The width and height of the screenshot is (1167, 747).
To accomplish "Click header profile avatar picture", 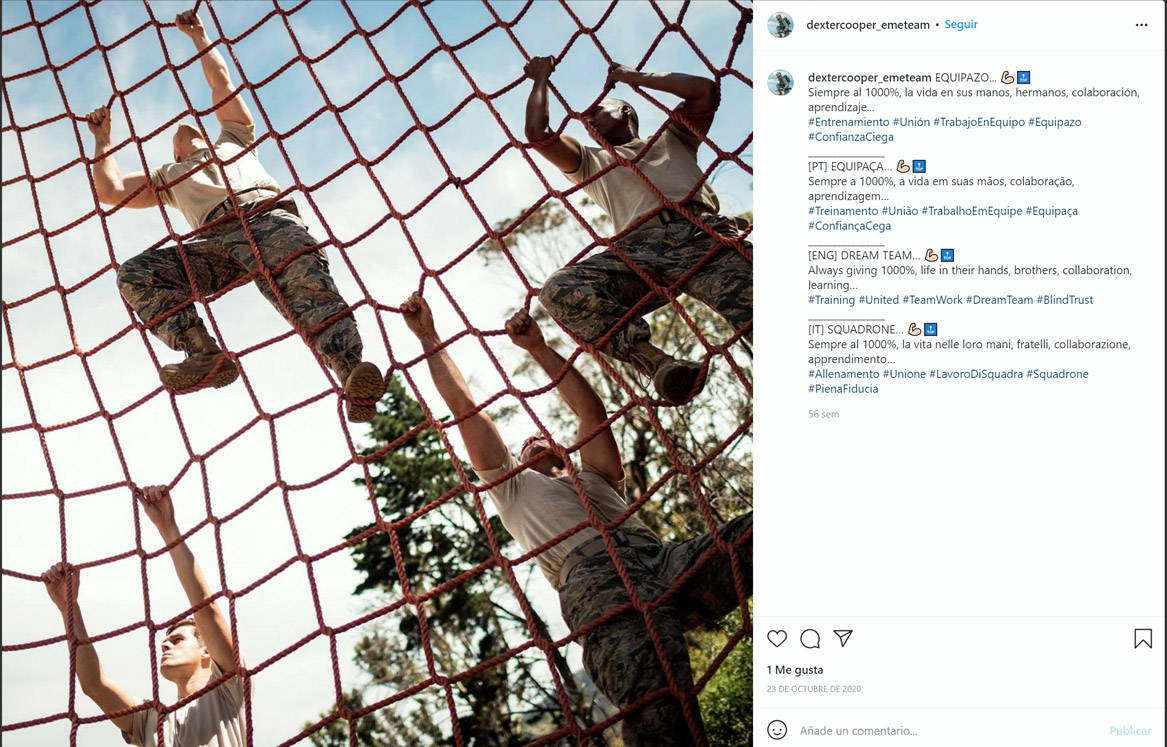I will 780,25.
